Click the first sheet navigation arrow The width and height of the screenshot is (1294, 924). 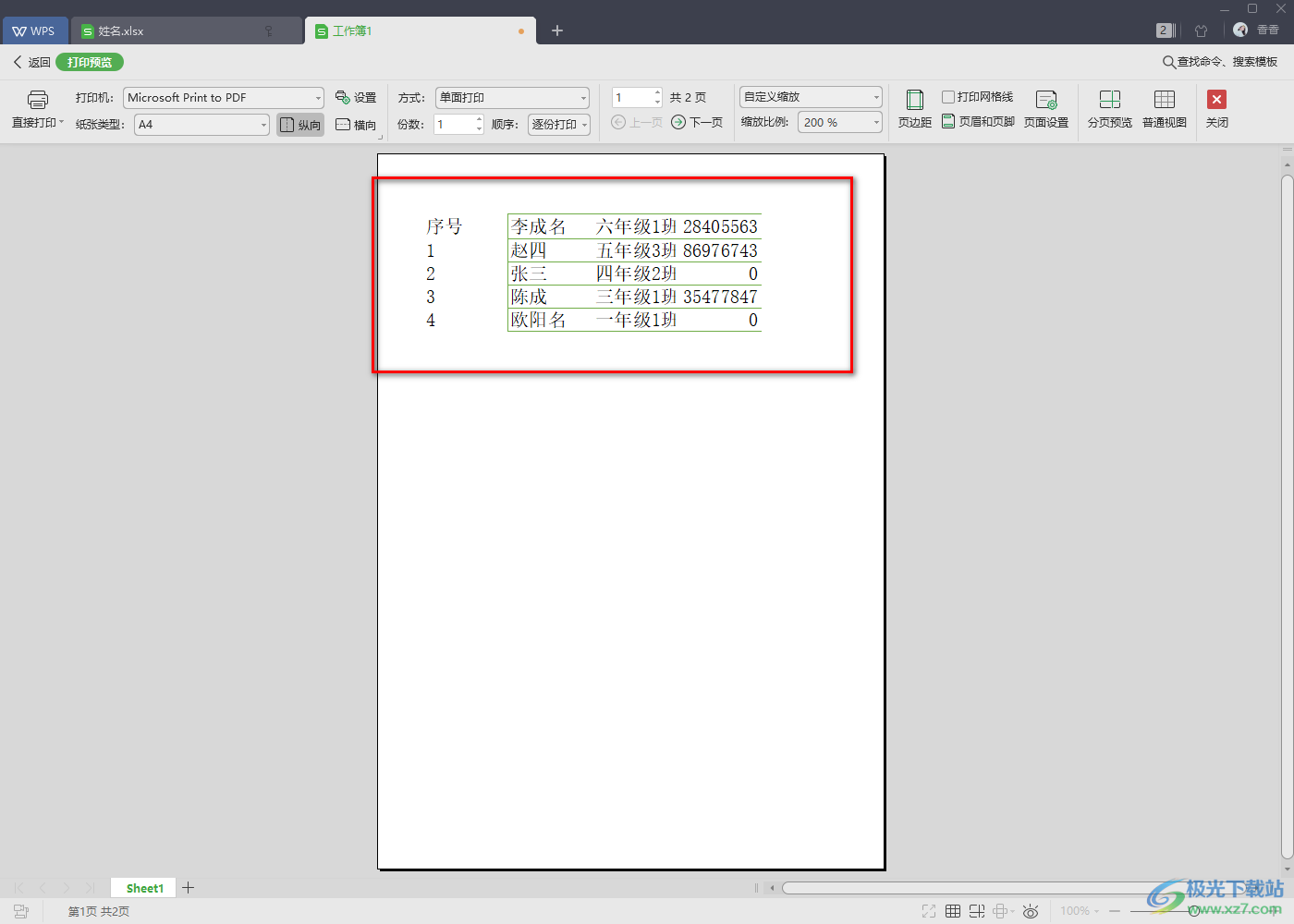coord(18,888)
